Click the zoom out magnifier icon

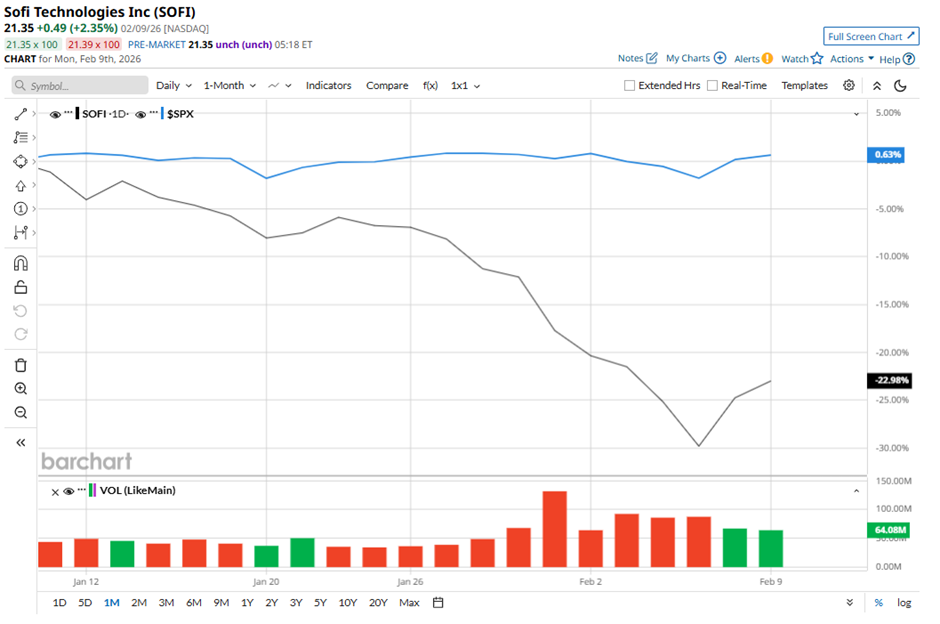pyautogui.click(x=20, y=412)
